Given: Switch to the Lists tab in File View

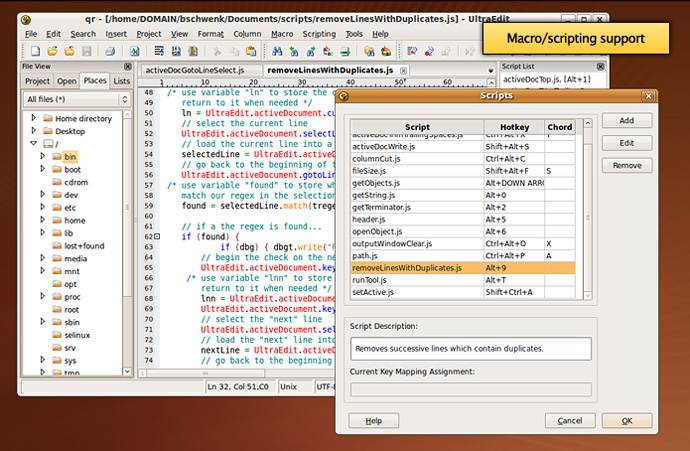Looking at the screenshot, I should point(121,81).
